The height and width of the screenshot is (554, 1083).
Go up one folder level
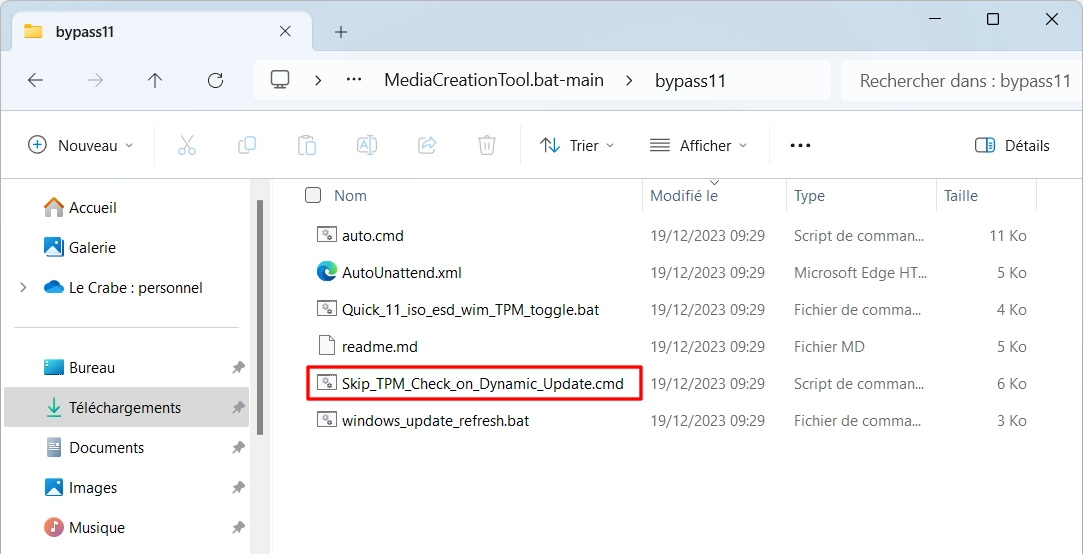[x=155, y=80]
